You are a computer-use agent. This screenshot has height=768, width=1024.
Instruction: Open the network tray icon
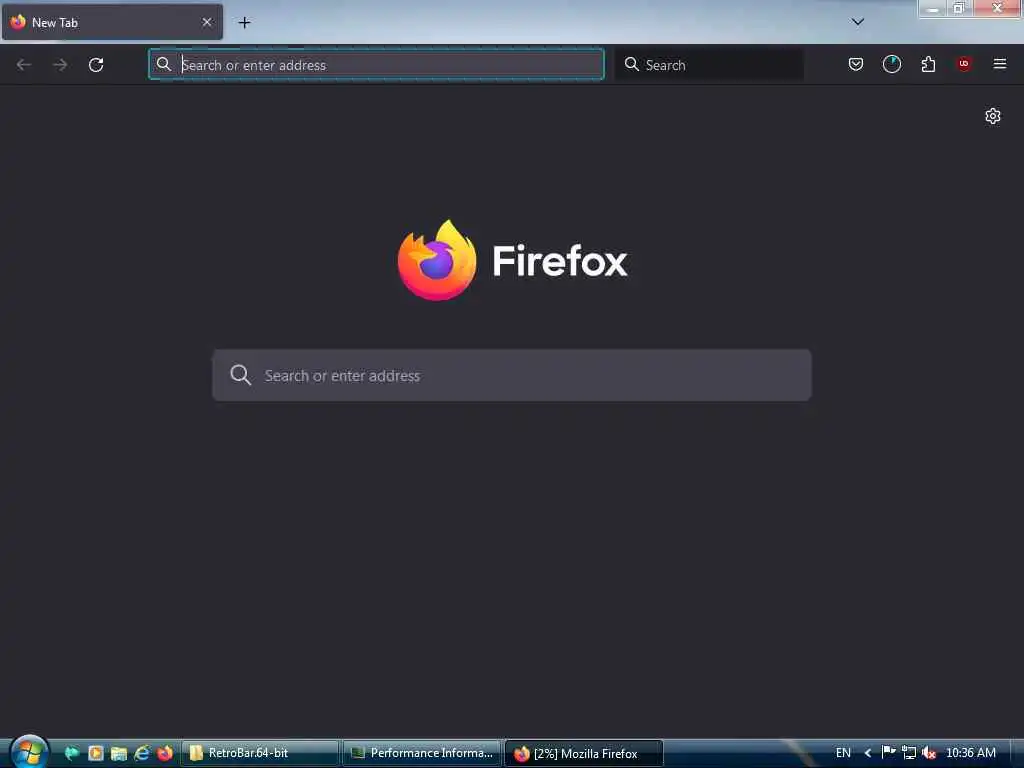(x=908, y=752)
